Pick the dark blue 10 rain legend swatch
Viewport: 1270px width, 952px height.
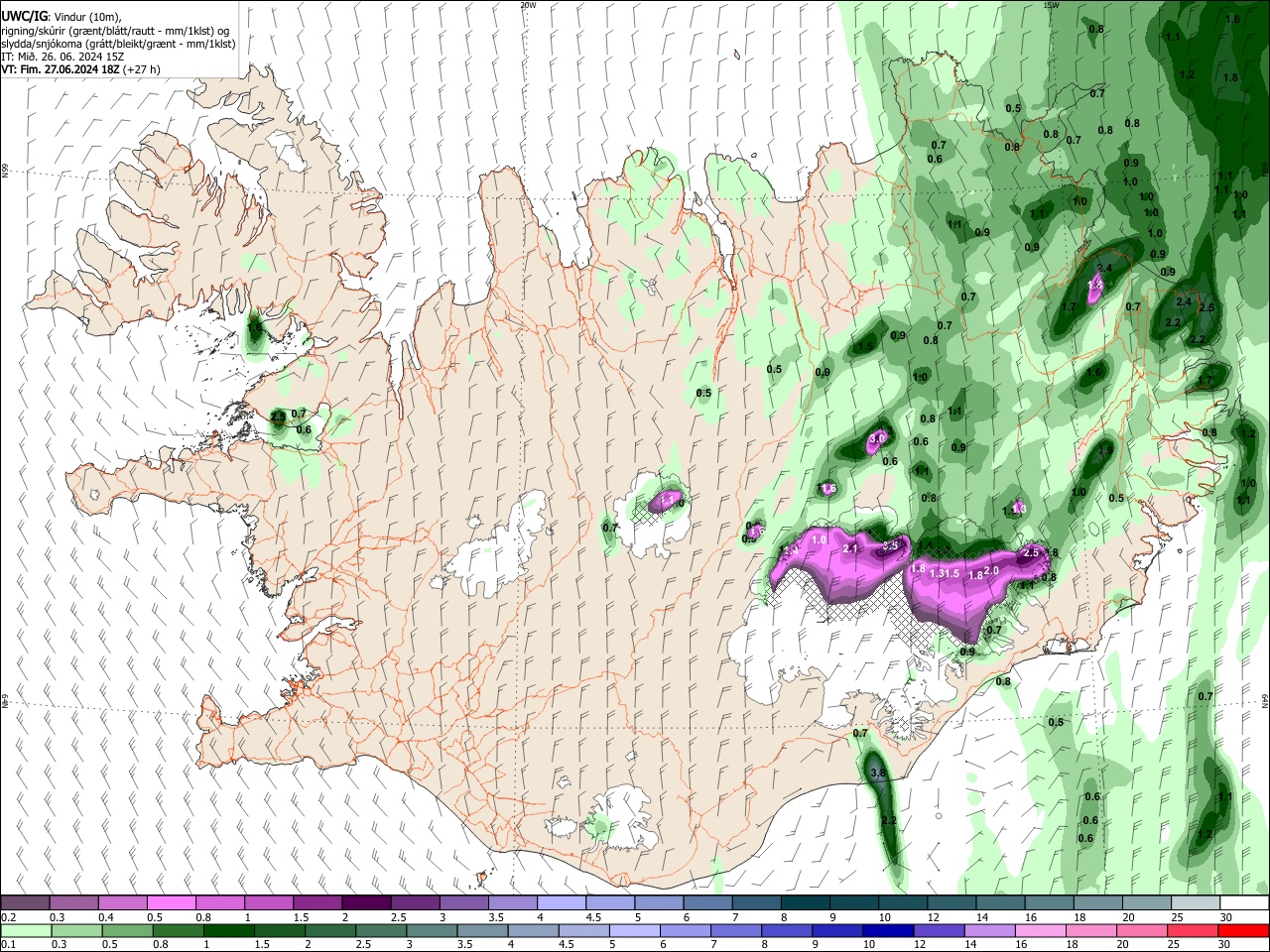click(887, 931)
